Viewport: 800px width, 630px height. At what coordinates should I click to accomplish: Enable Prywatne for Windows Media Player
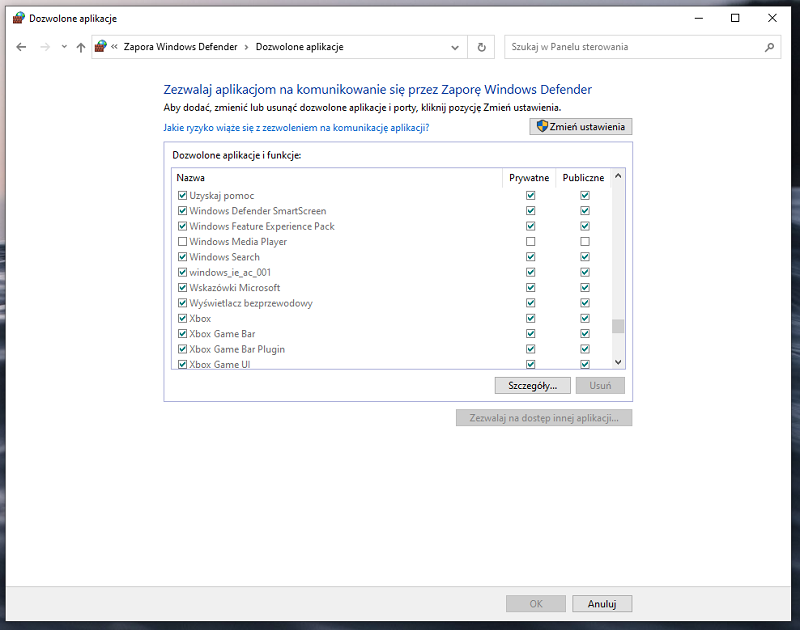531,241
